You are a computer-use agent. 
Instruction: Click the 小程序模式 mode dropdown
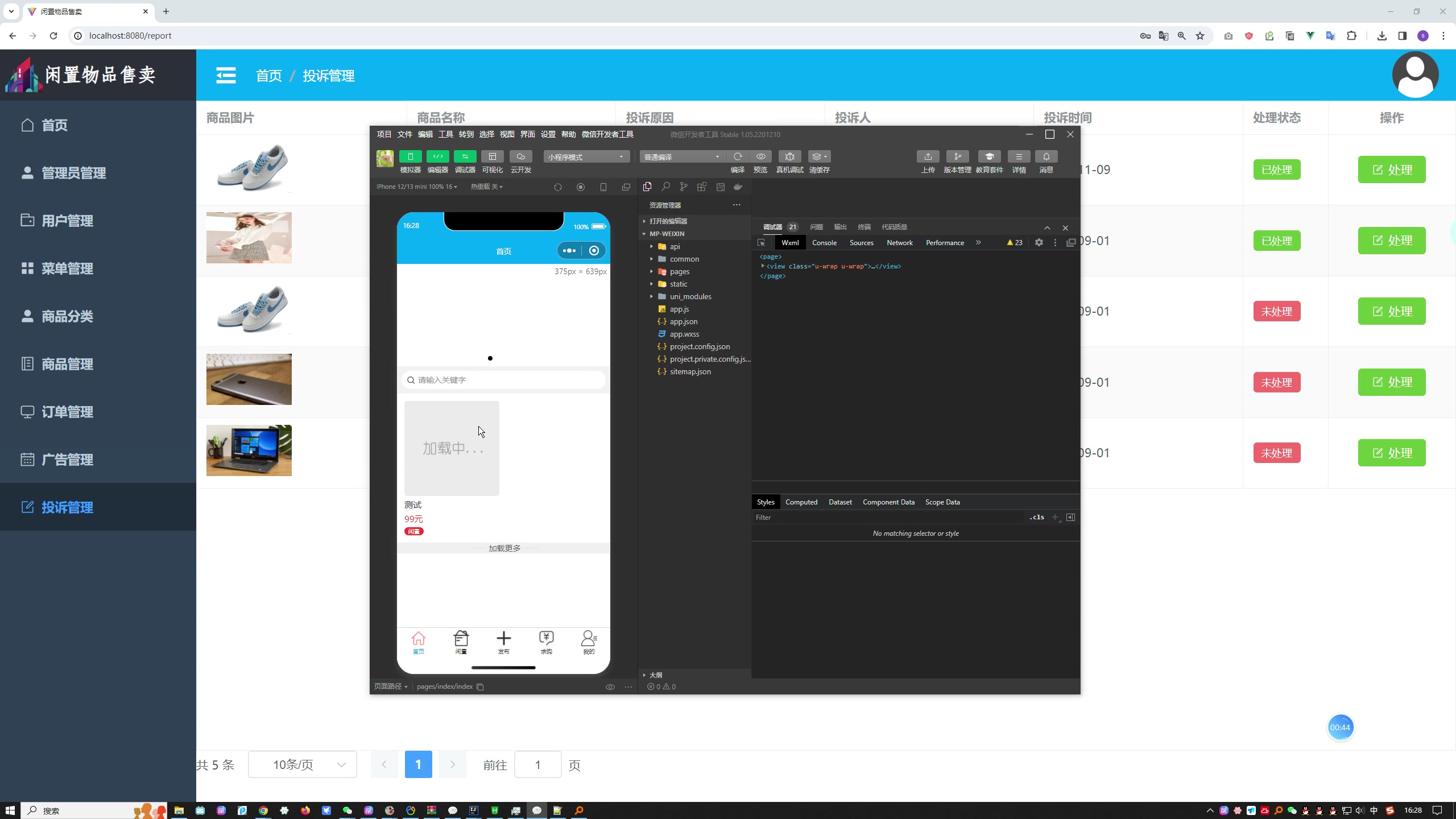point(583,156)
